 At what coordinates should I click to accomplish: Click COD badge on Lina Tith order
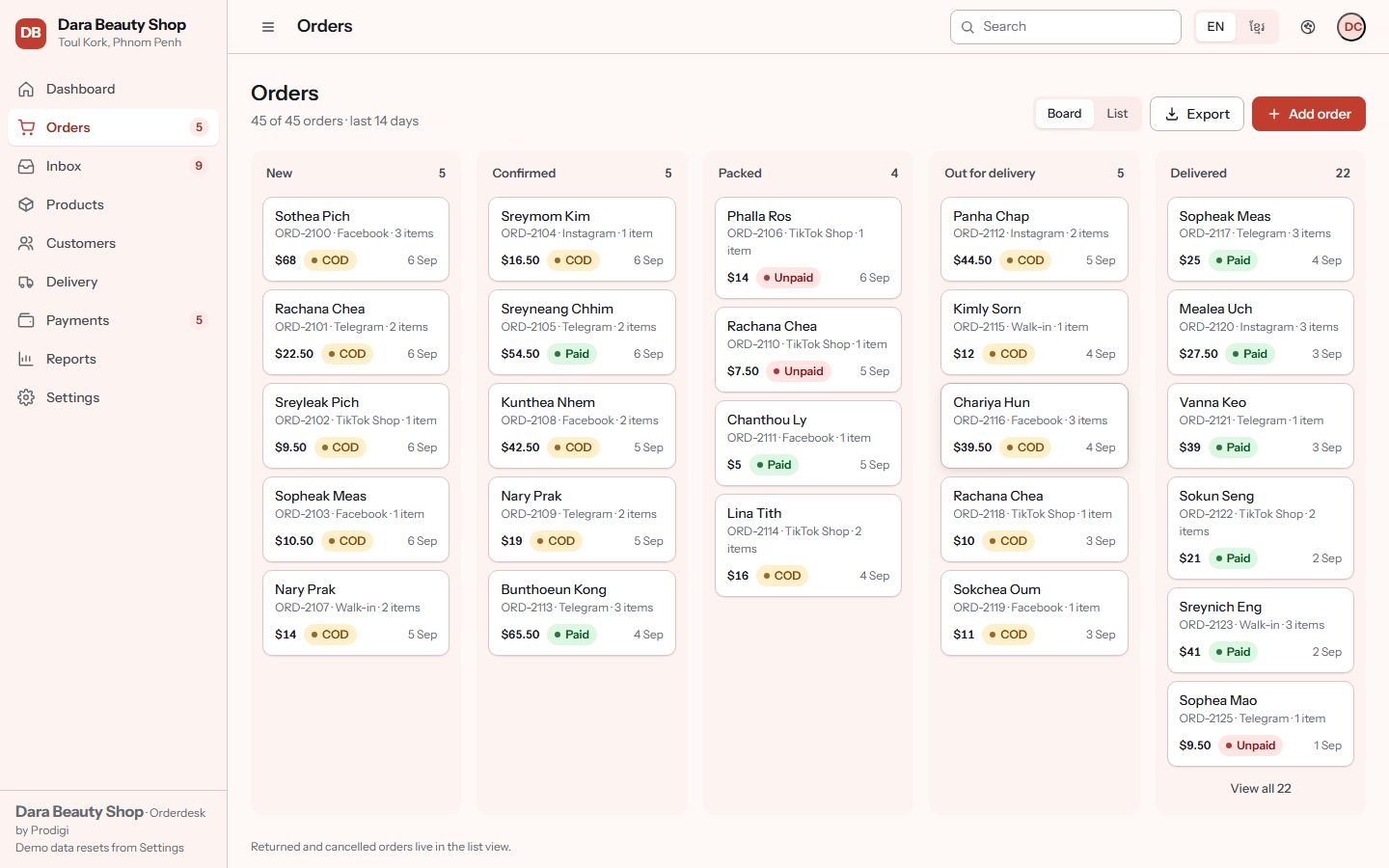782,576
